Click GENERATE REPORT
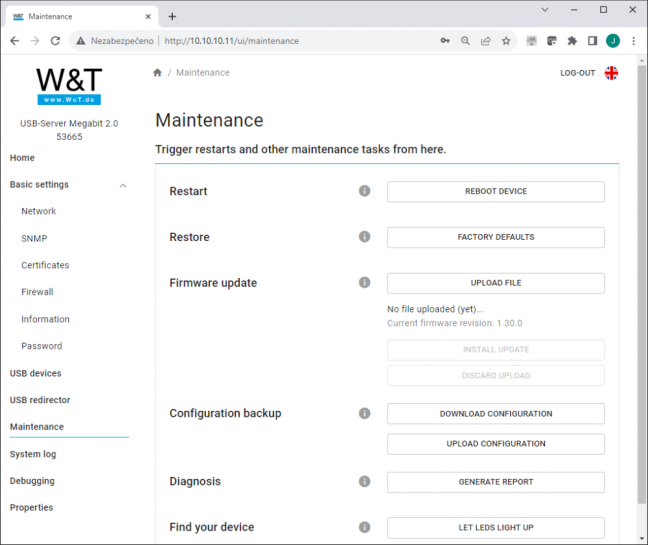648x545 pixels. [x=496, y=482]
